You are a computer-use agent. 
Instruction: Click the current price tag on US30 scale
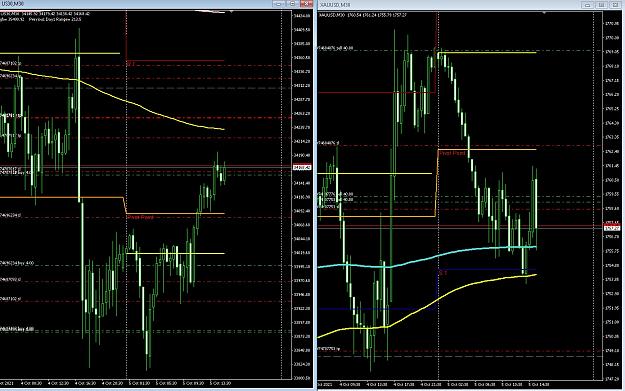click(x=302, y=168)
